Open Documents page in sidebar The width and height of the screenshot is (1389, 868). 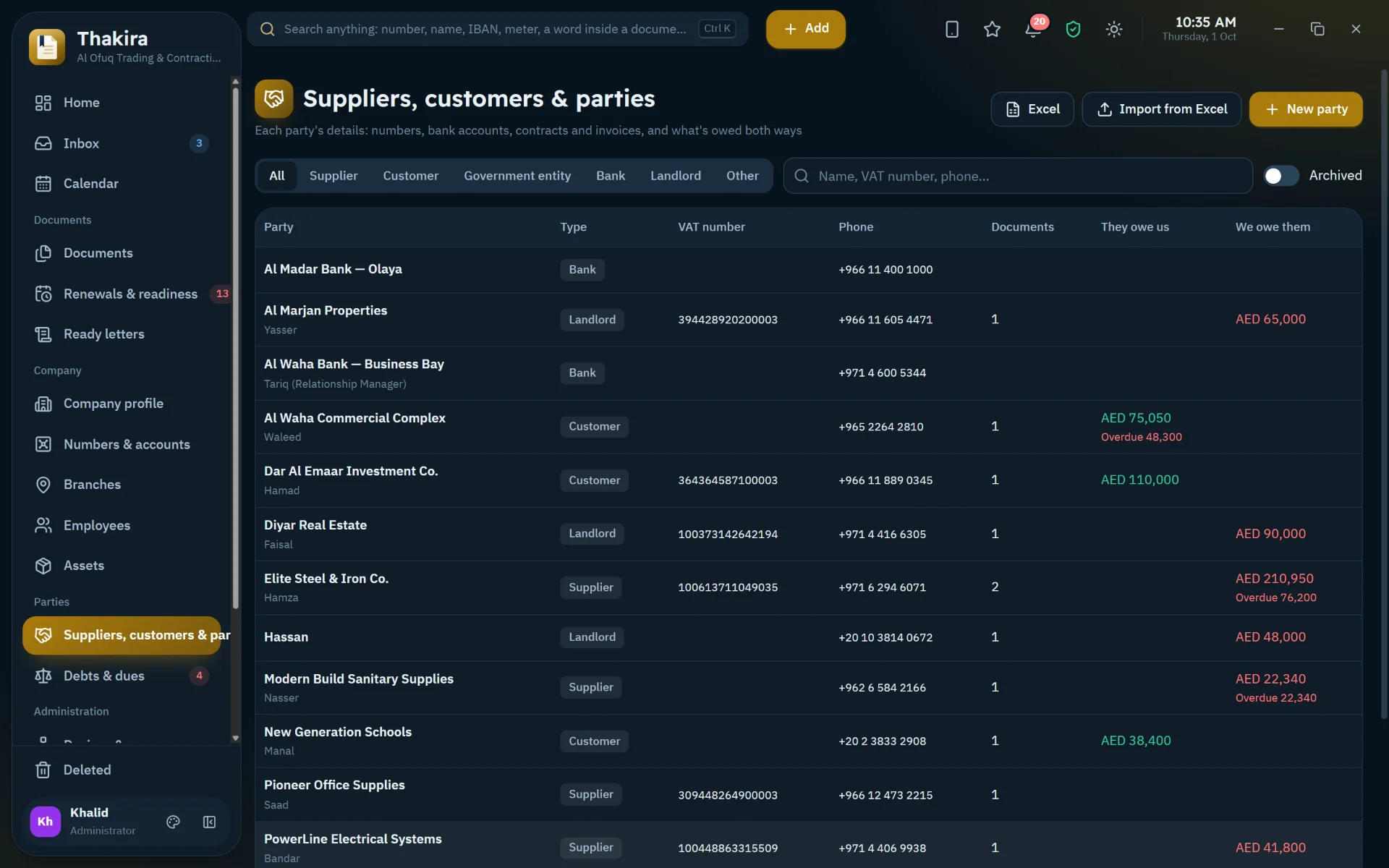click(122, 253)
